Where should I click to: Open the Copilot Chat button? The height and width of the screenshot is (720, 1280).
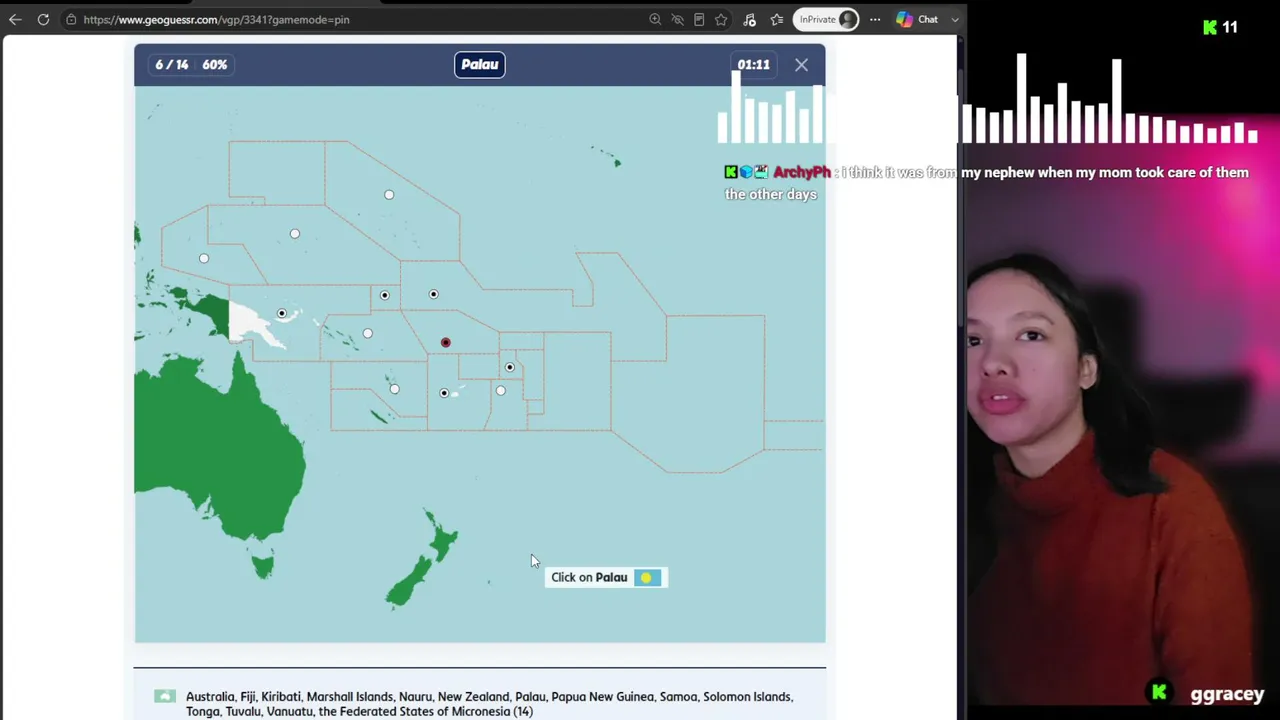pos(918,19)
